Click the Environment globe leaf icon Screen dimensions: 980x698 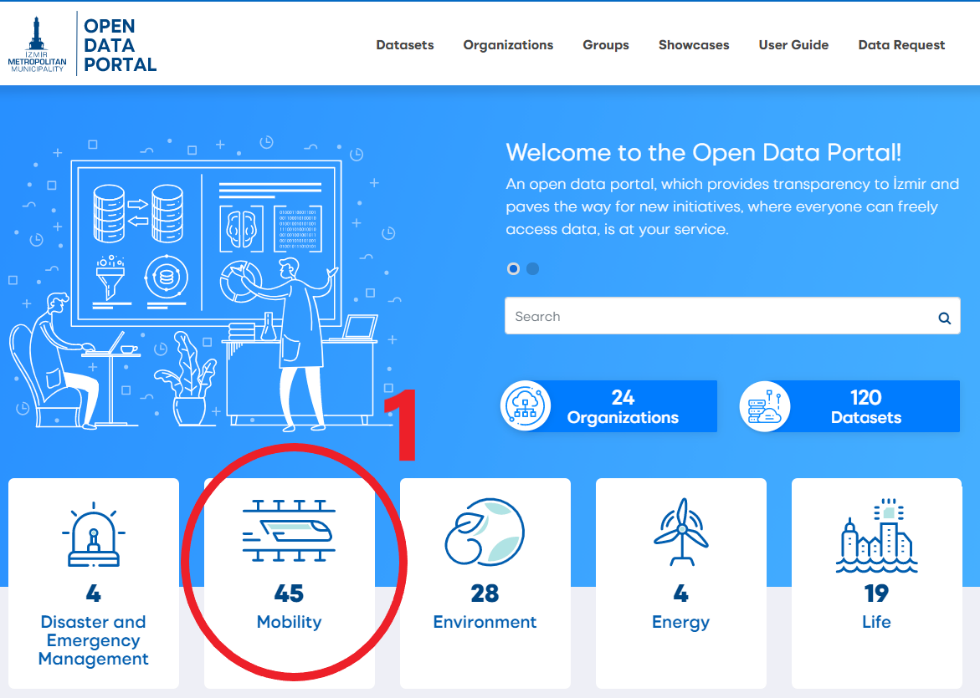pos(484,532)
